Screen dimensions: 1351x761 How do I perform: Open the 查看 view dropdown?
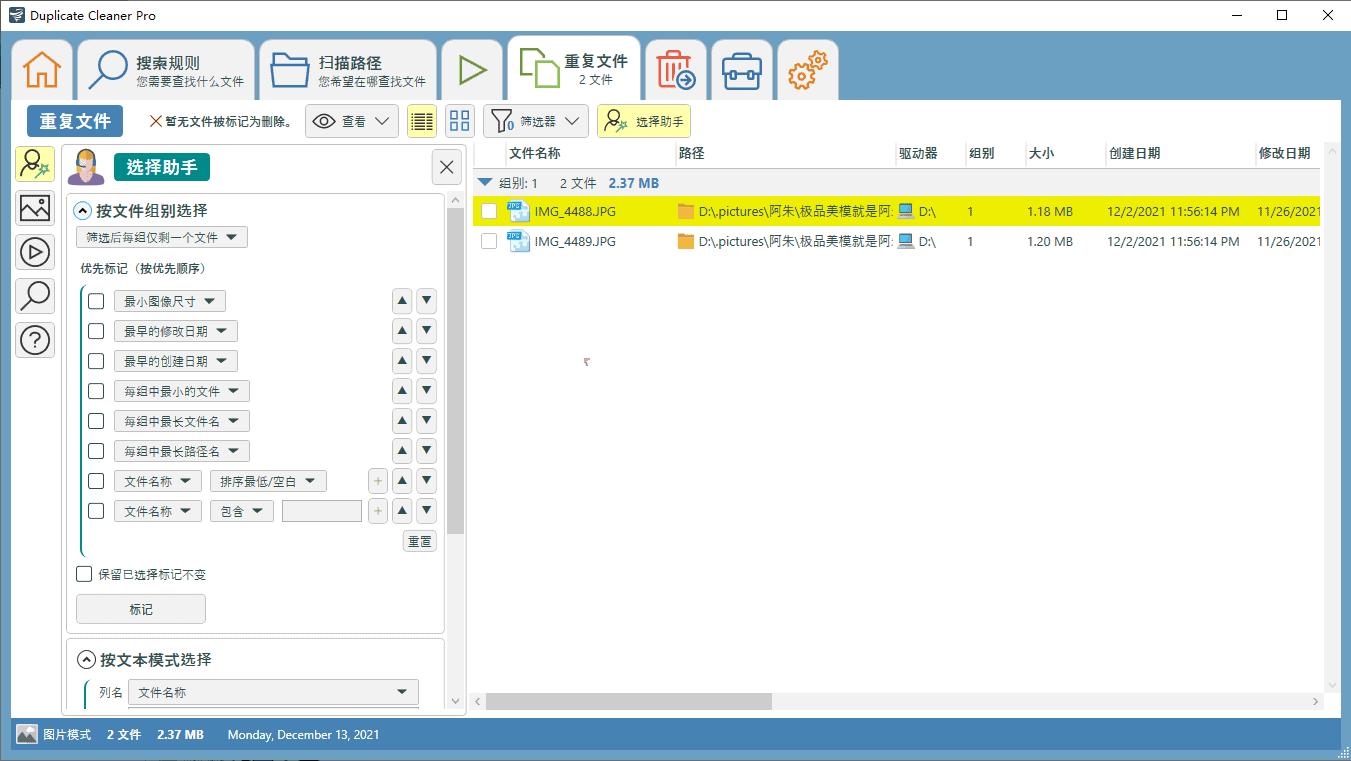[x=351, y=121]
